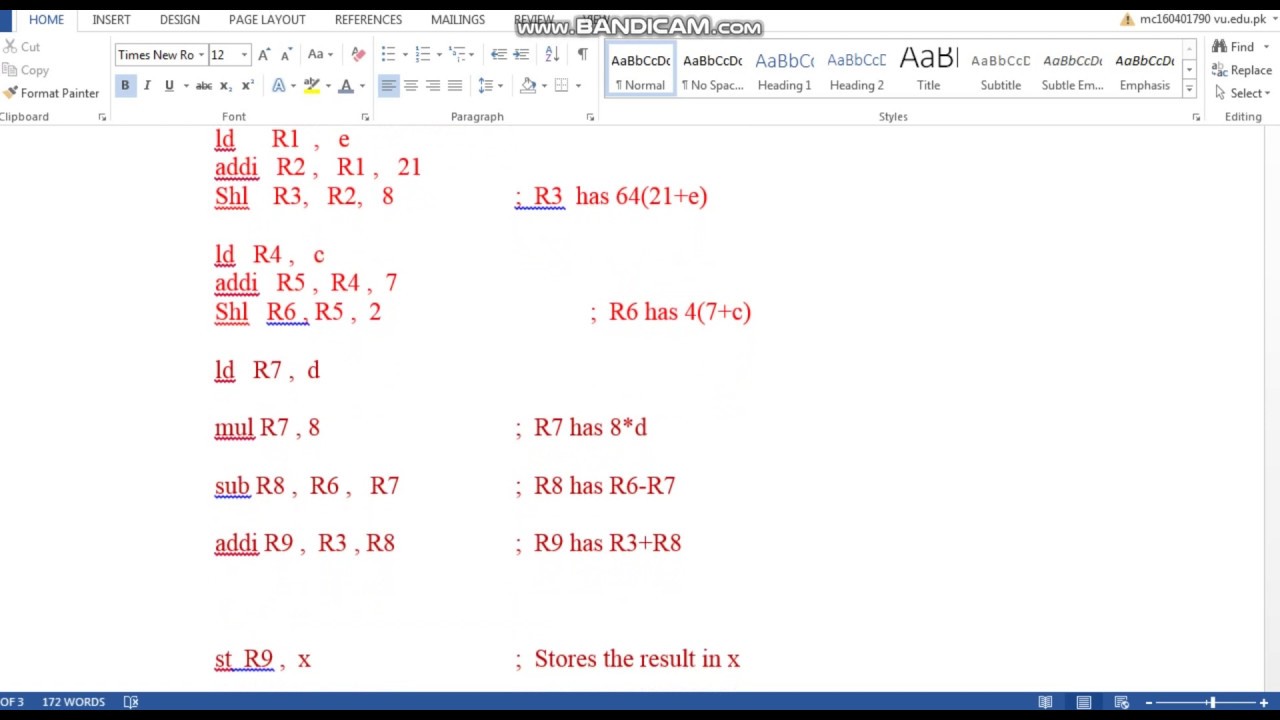The image size is (1280, 720).
Task: Adjust the zoom slider handle
Action: pyautogui.click(x=1211, y=702)
